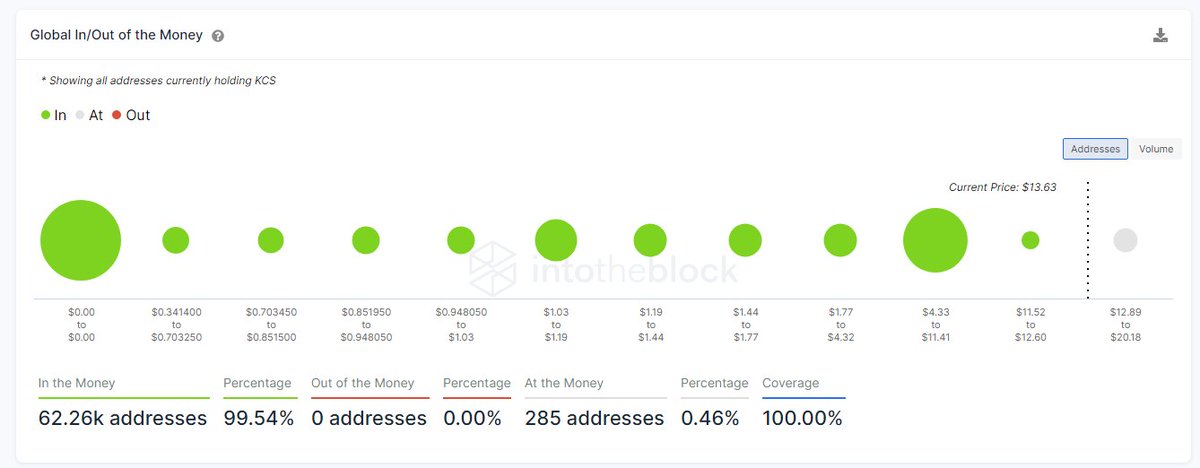The width and height of the screenshot is (1200, 468).
Task: Toggle the red Out legend item
Action: [x=131, y=115]
